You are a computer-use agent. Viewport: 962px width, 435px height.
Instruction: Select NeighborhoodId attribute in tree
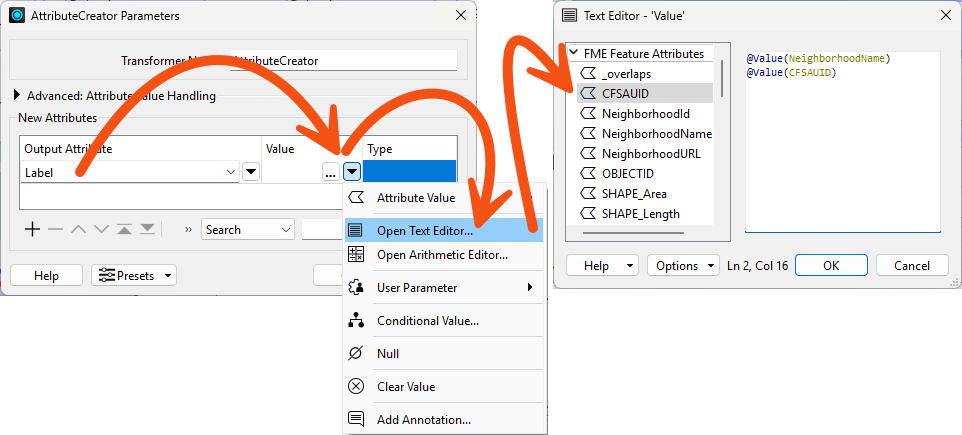(645, 114)
